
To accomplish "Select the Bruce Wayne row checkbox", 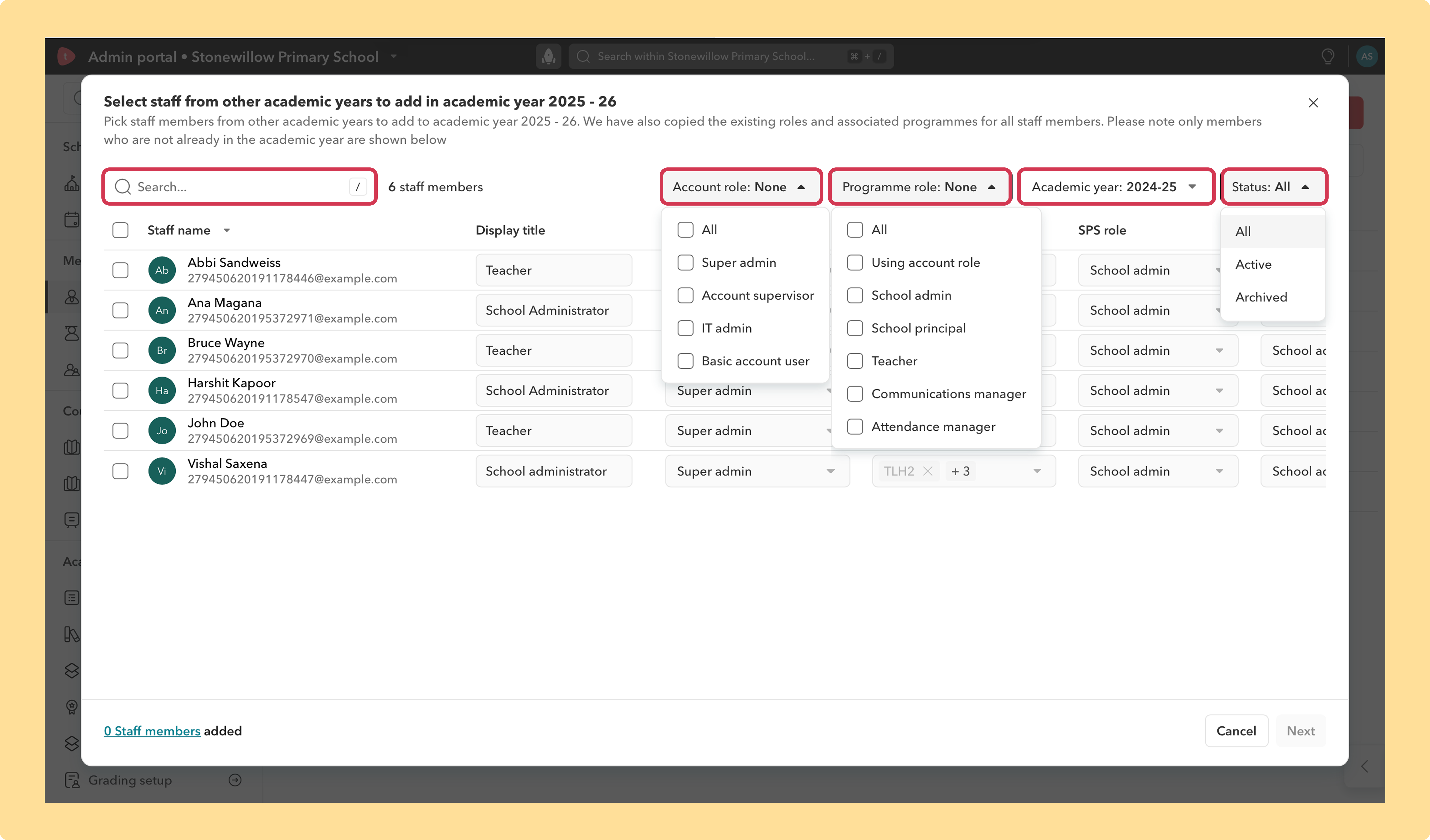I will point(120,350).
